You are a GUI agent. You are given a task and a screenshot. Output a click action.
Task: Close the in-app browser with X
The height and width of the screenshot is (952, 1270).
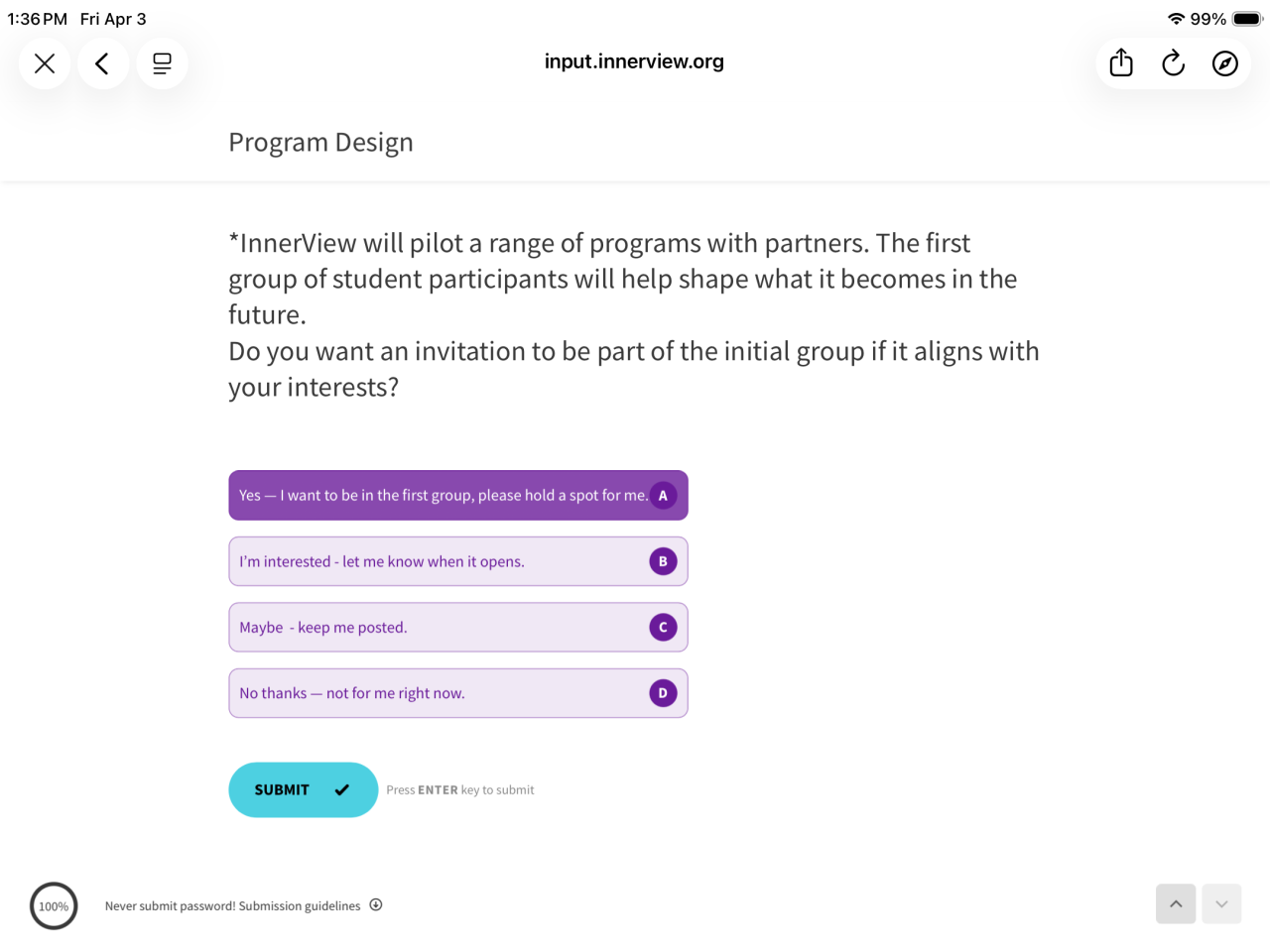pyautogui.click(x=45, y=64)
